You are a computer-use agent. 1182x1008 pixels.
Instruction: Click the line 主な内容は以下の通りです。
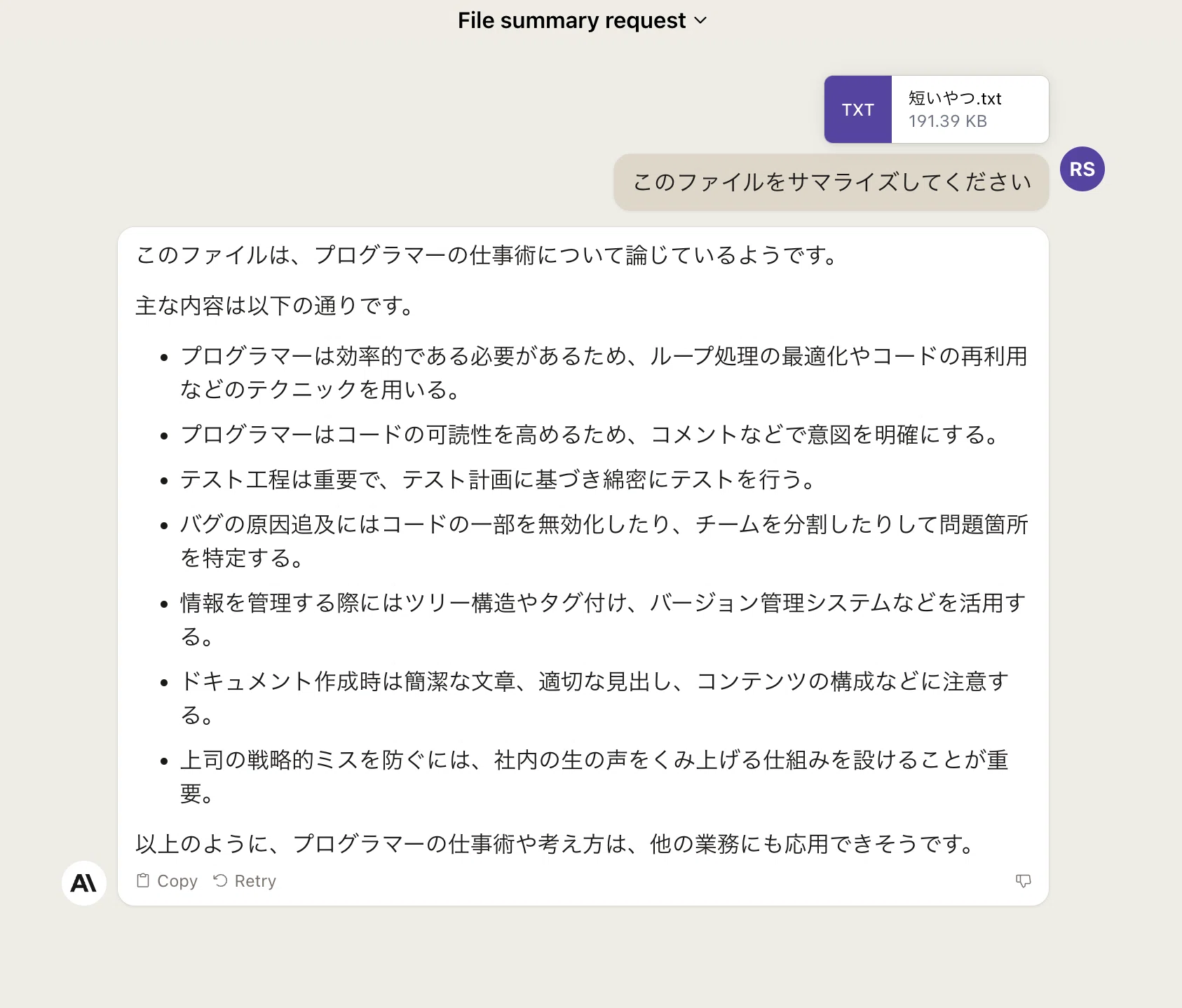point(276,306)
